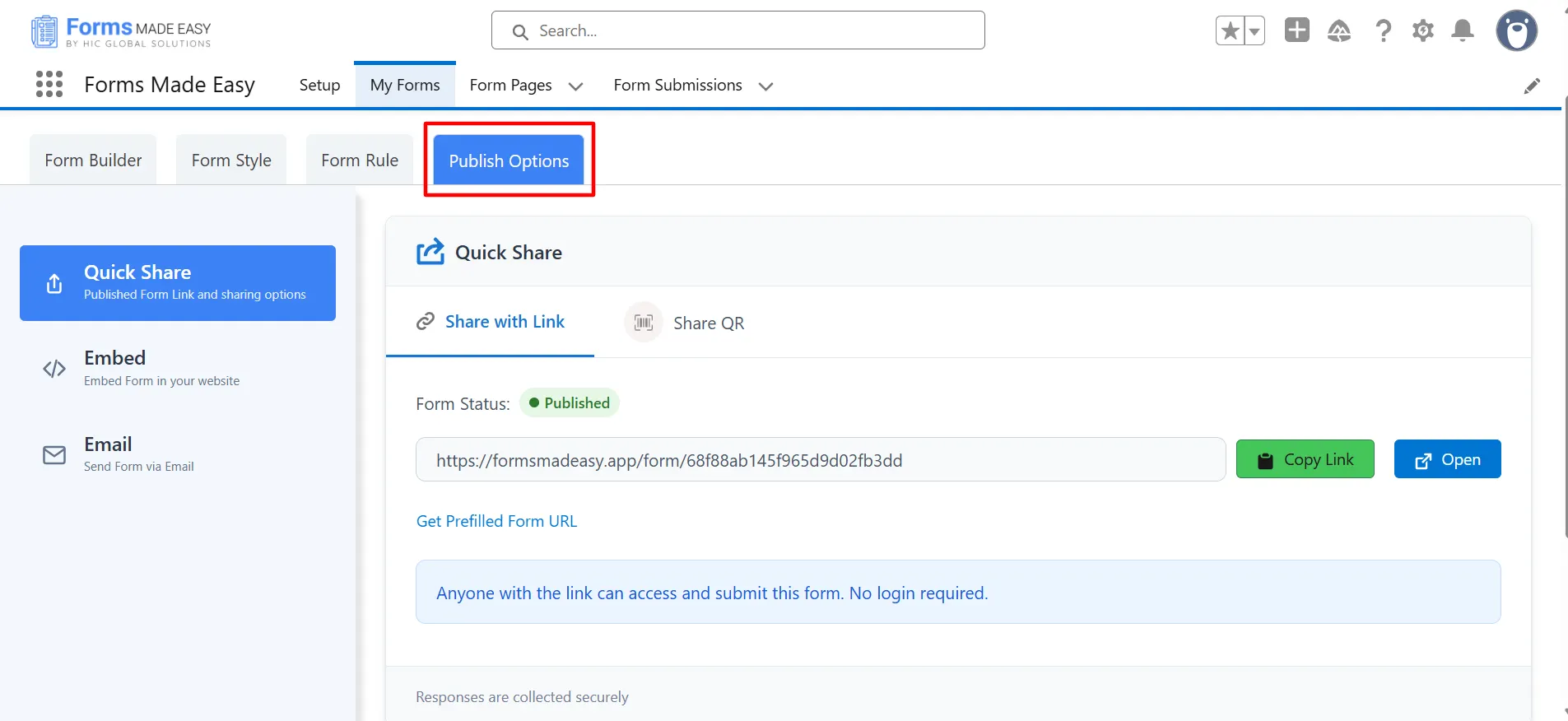Follow the Get Prefilled Form URL link

click(496, 521)
